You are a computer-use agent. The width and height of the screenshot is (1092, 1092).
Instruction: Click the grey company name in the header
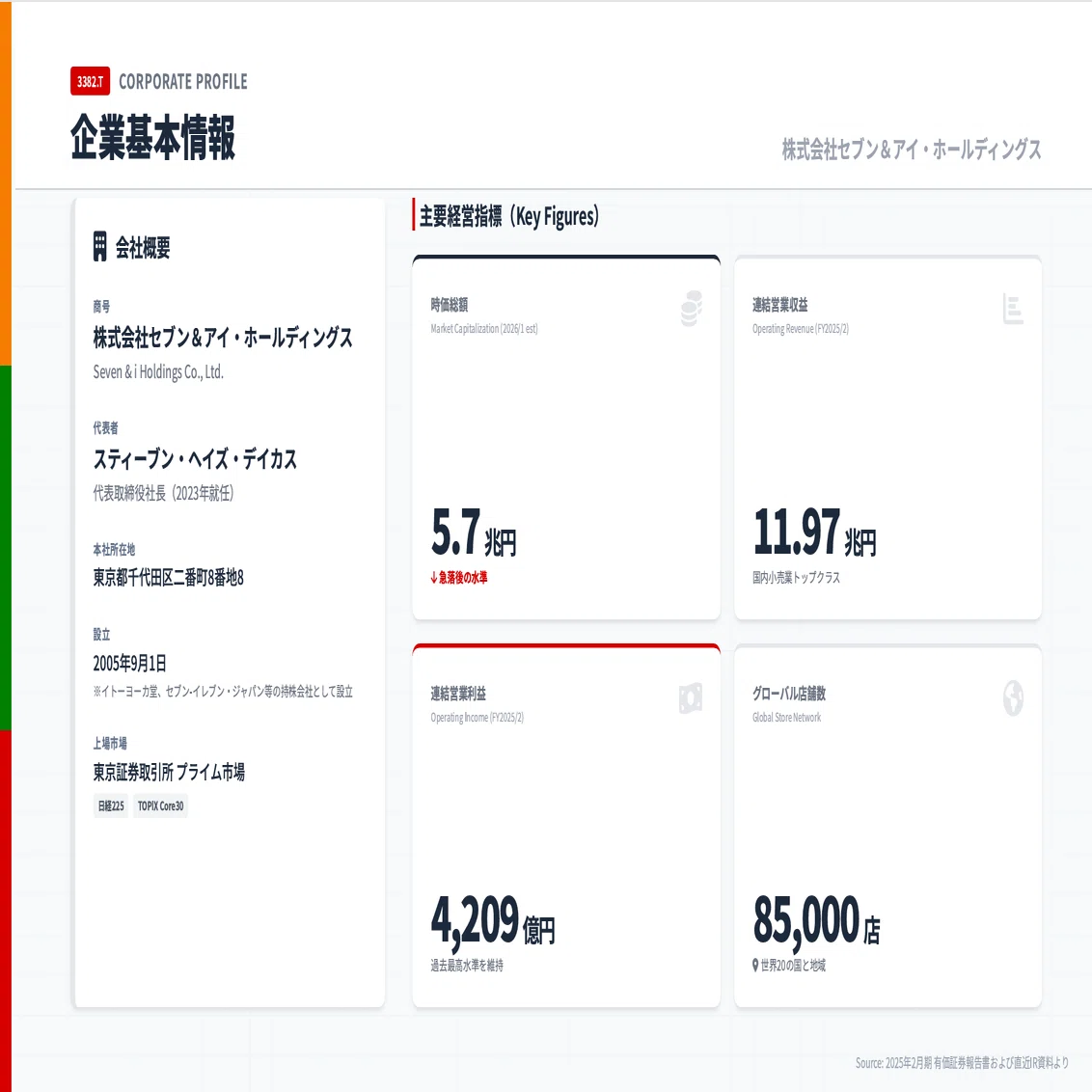912,149
